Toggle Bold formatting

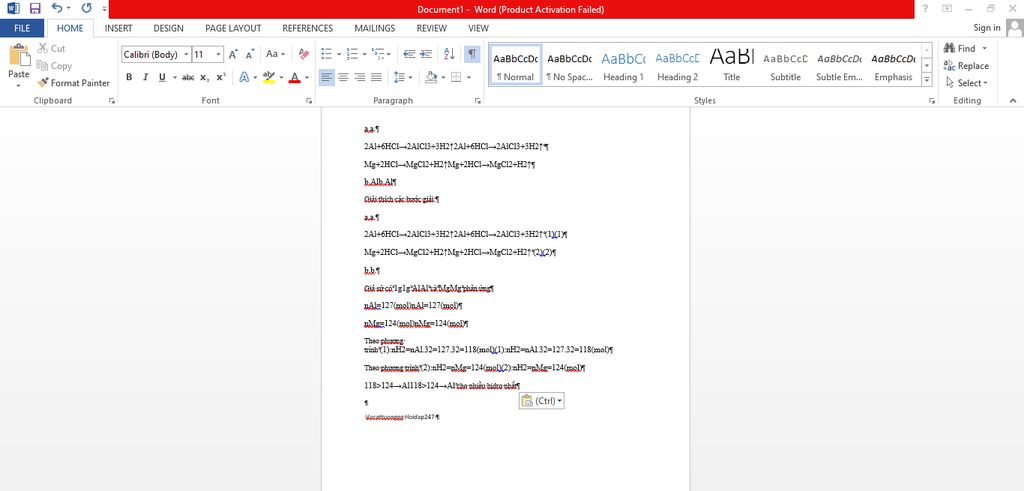[x=129, y=77]
